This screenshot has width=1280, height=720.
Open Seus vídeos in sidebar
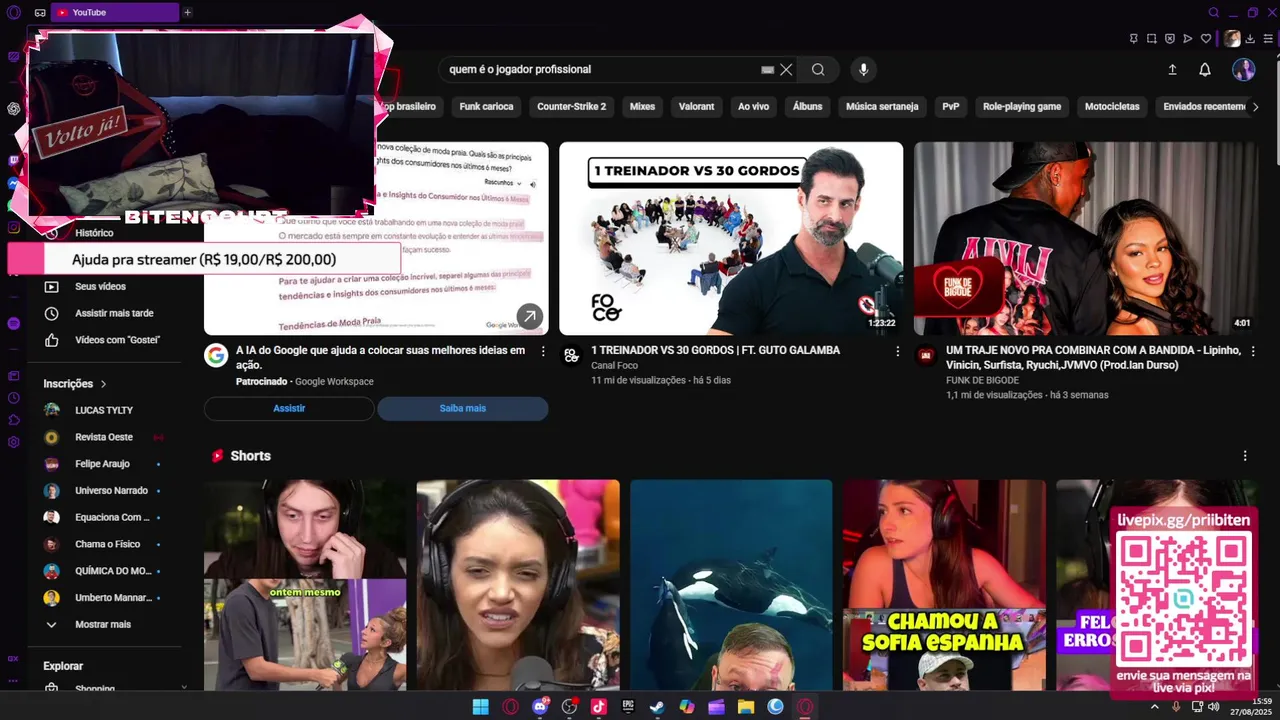(x=100, y=286)
